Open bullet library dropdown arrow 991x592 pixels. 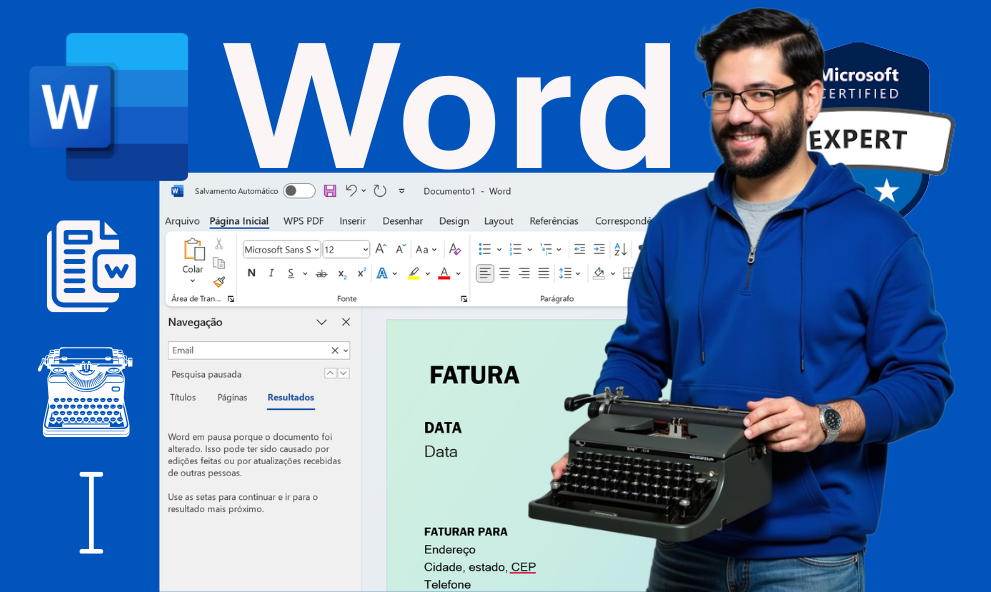click(x=499, y=250)
